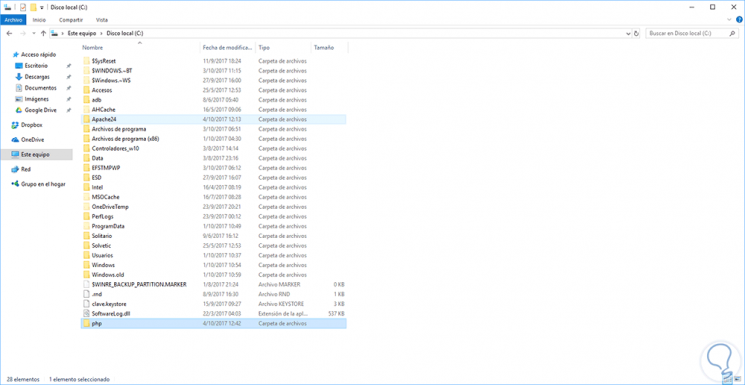745x385 pixels.
Task: Click the Back navigation arrow
Action: [x=9, y=33]
